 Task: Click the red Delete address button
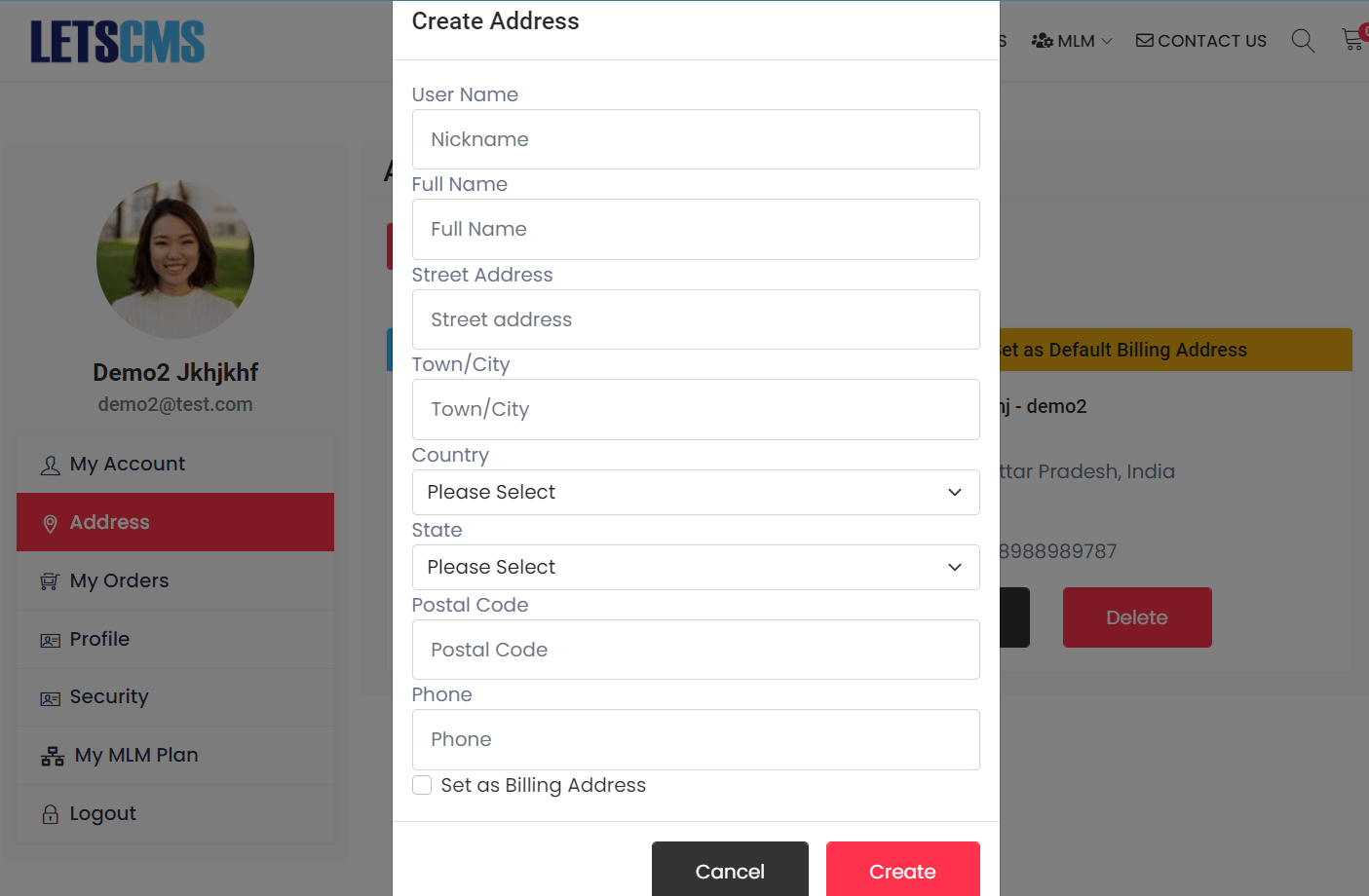1137,617
